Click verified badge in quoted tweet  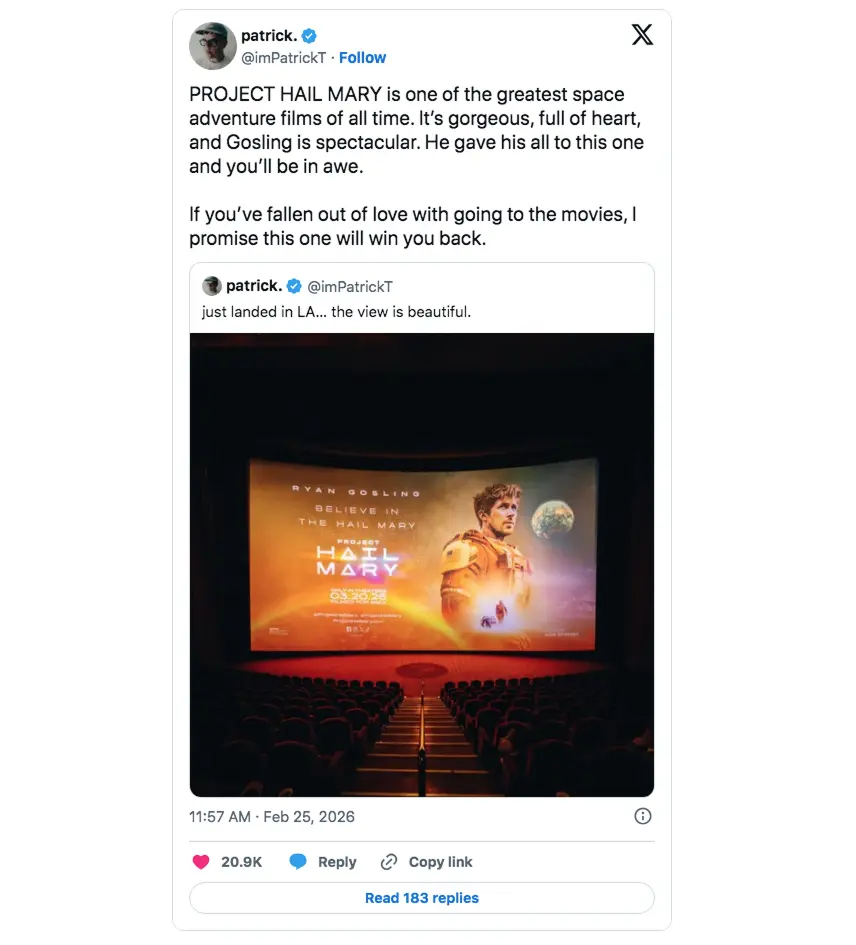[x=294, y=286]
